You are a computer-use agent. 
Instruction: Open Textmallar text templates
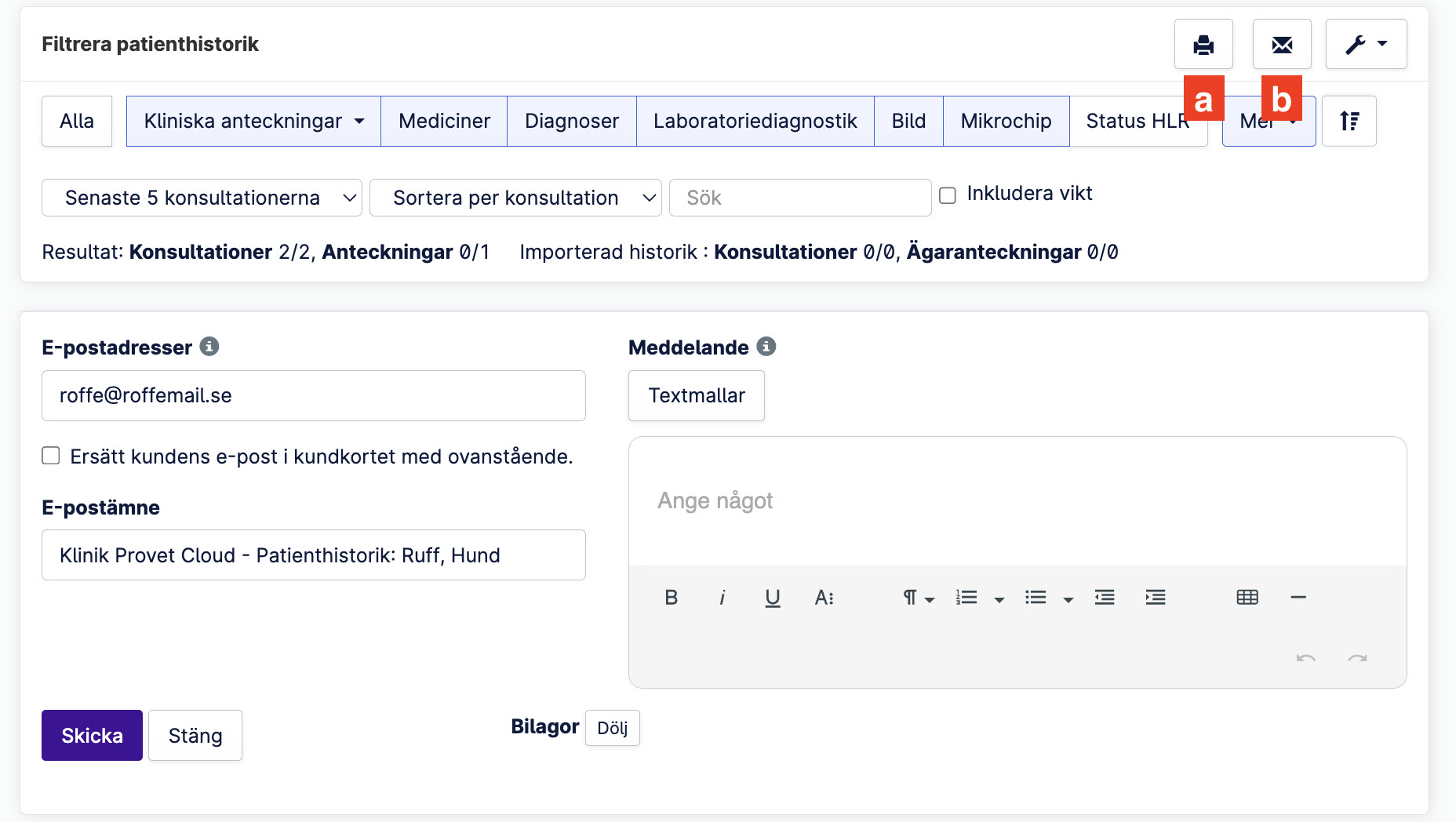[697, 395]
